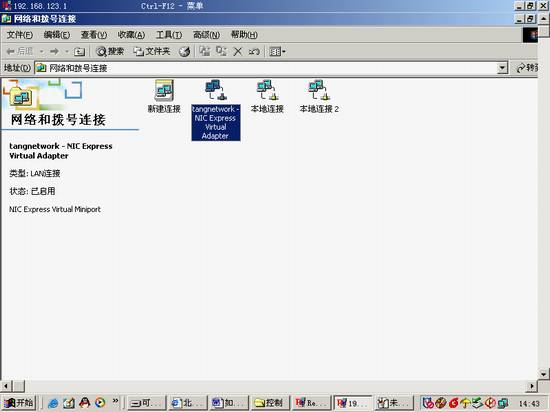Click the 开始 Start button
The image size is (550, 412).
19,403
